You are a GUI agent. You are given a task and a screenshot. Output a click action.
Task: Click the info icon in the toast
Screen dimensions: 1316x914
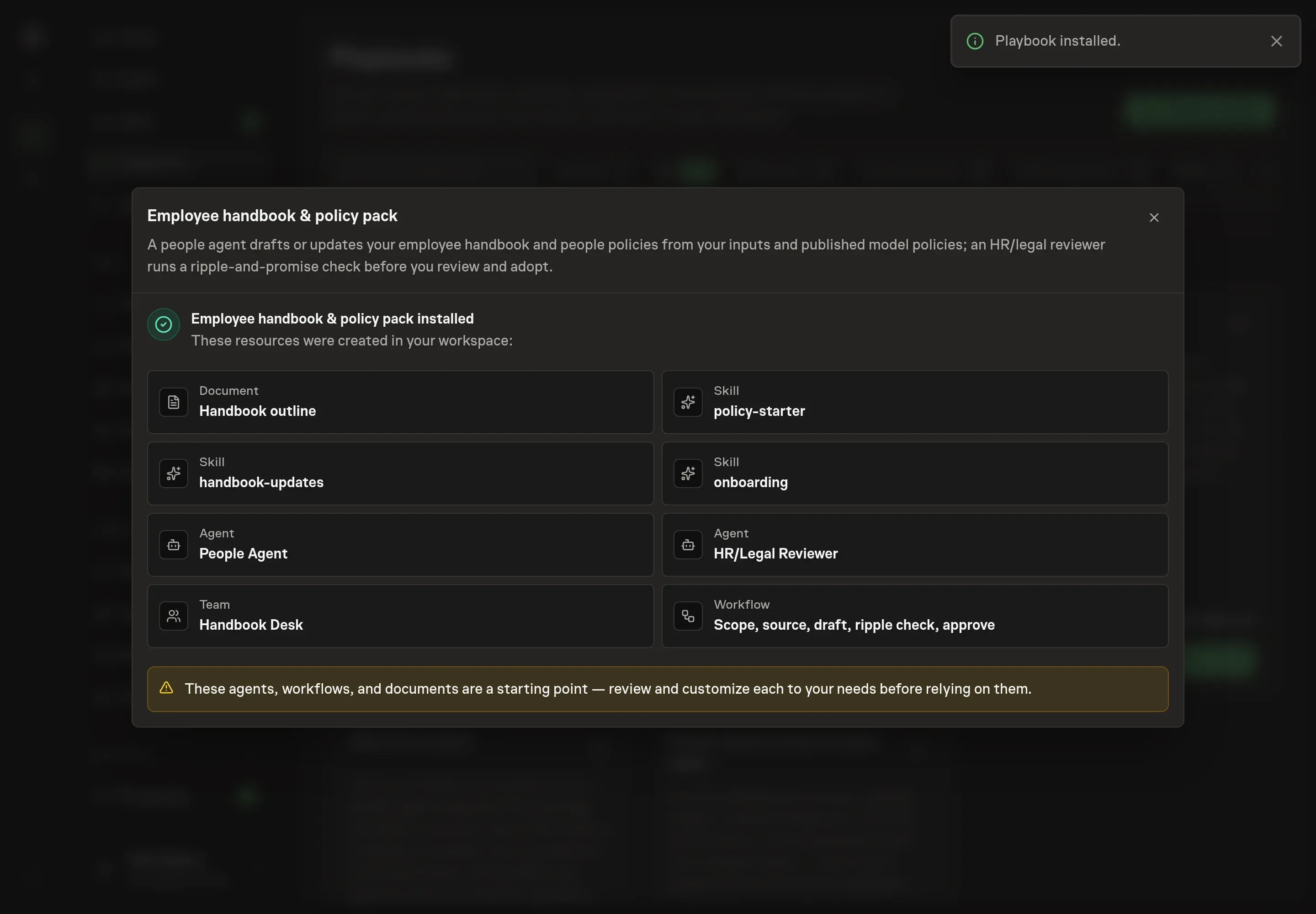point(975,41)
